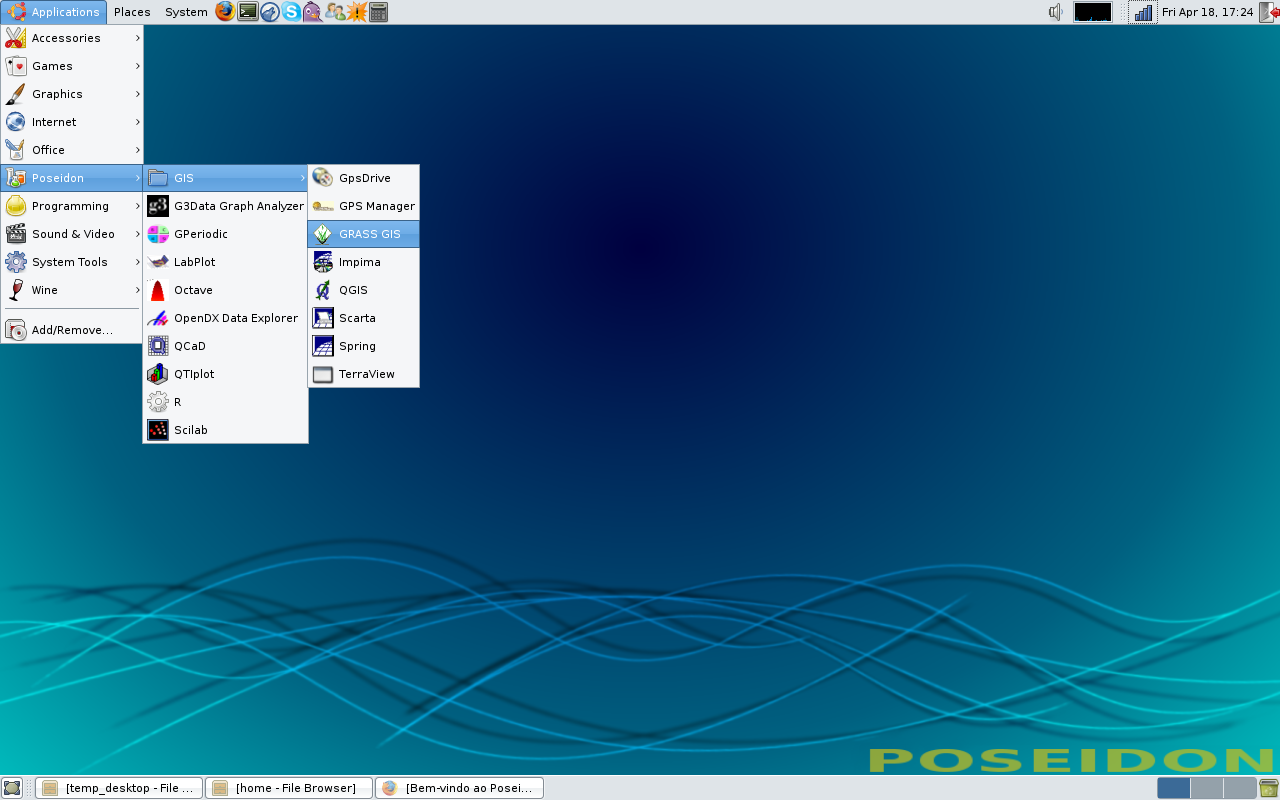Expand the Programming submenu

coord(72,206)
